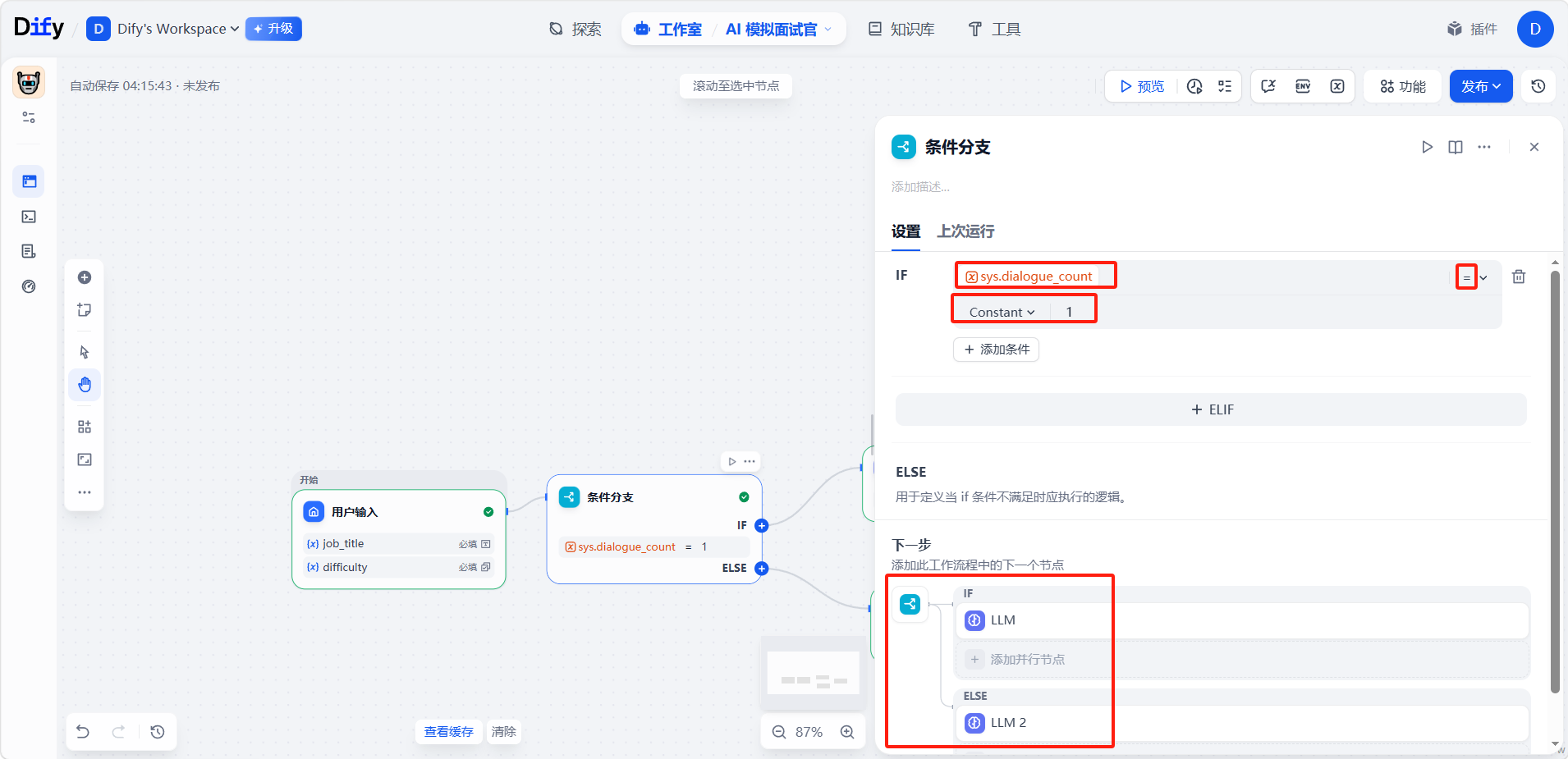Viewport: 1568px width, 759px height.
Task: Open version history clock icon
Action: [x=1538, y=86]
